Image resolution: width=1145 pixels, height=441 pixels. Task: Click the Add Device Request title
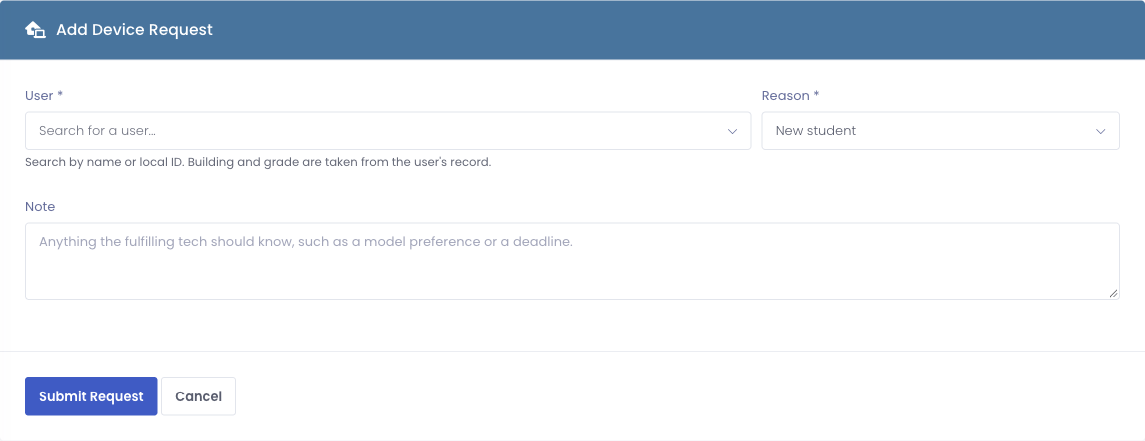[134, 30]
